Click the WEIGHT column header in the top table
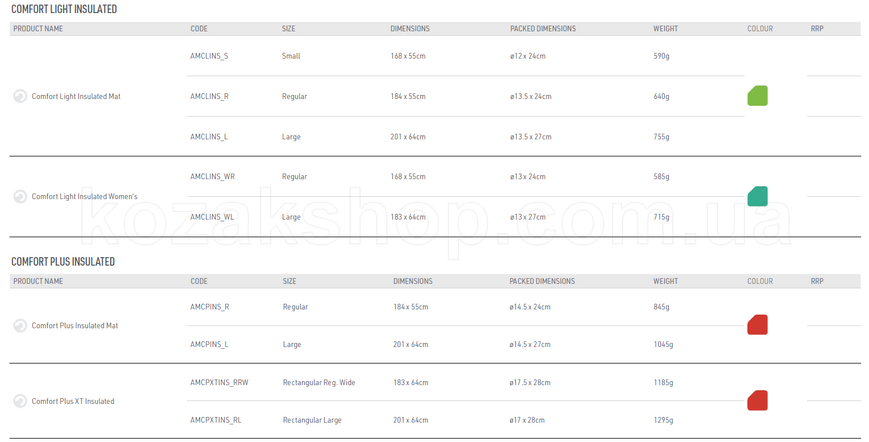 (x=666, y=29)
